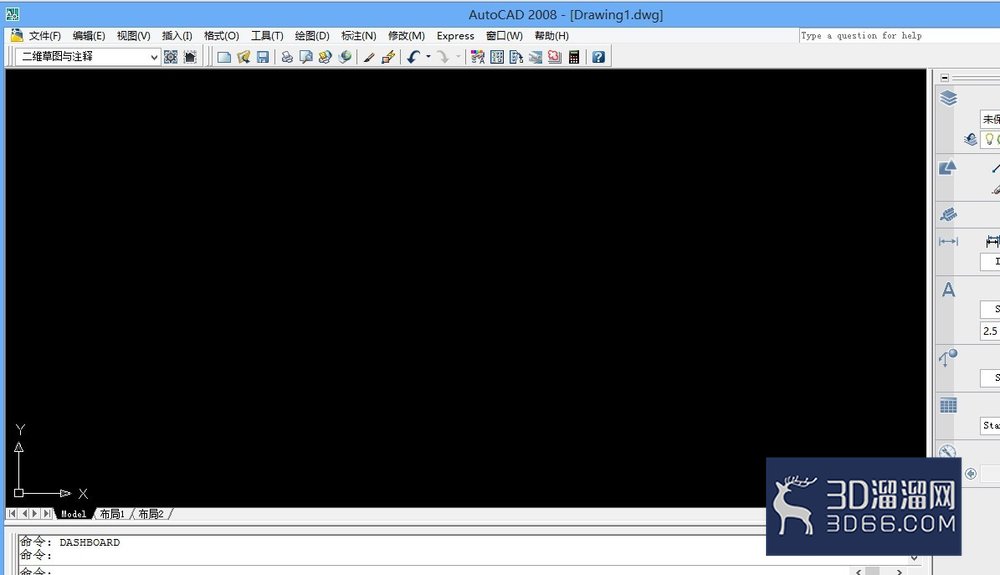Switch to the Model tab
Image resolution: width=1000 pixels, height=575 pixels.
74,514
